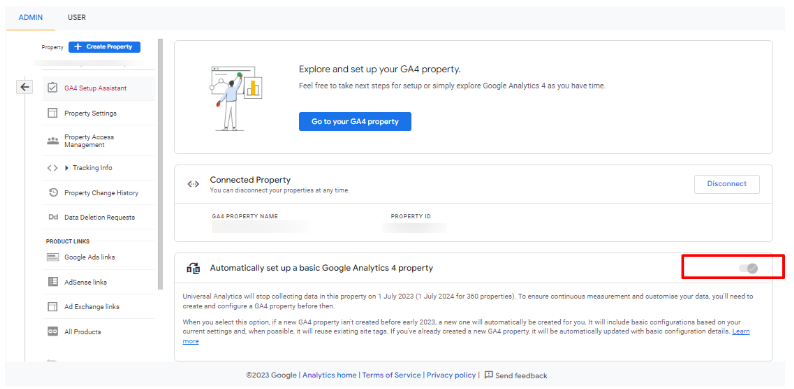Click Go to your GA4 property button

pyautogui.click(x=355, y=122)
